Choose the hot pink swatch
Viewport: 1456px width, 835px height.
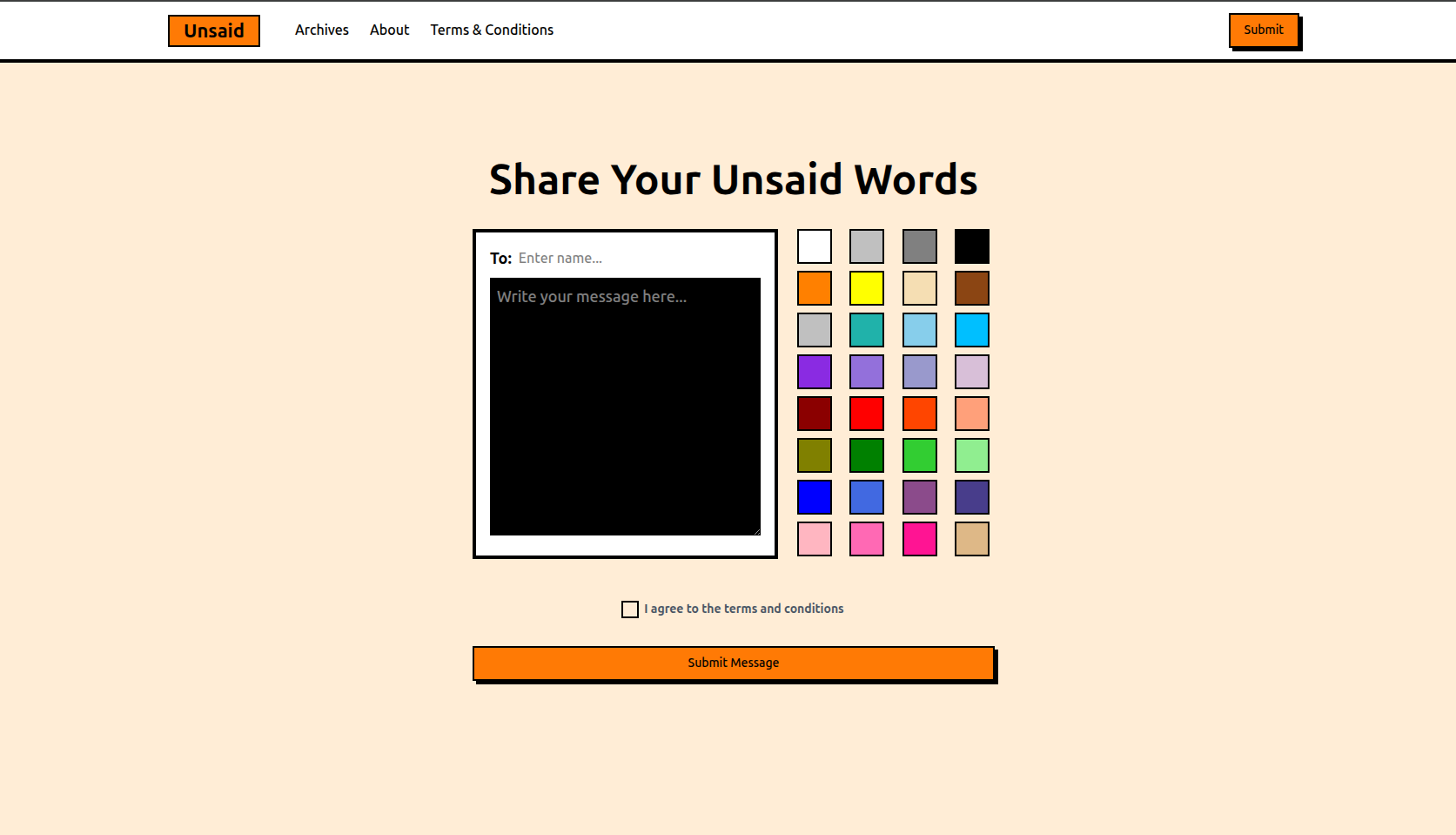click(x=867, y=539)
